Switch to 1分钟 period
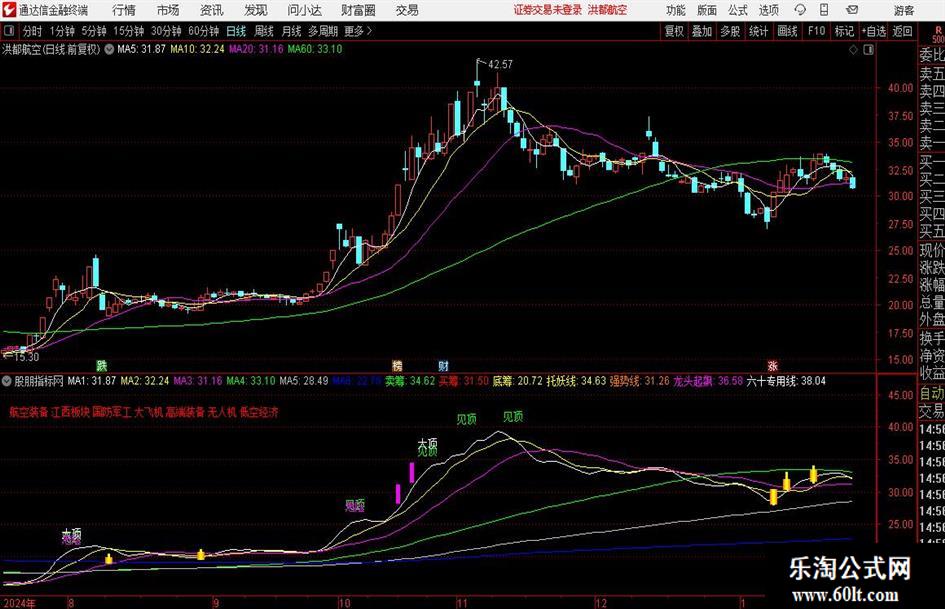The height and width of the screenshot is (609, 945). click(x=61, y=31)
